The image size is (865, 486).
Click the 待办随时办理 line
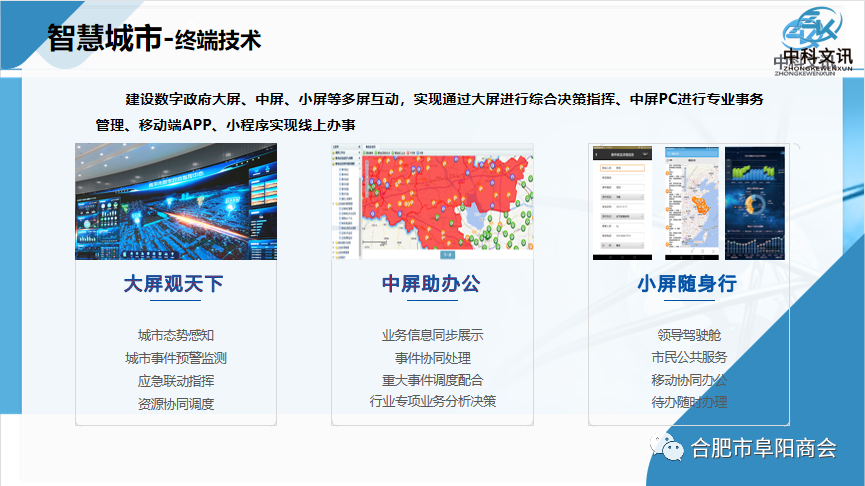[x=689, y=402]
